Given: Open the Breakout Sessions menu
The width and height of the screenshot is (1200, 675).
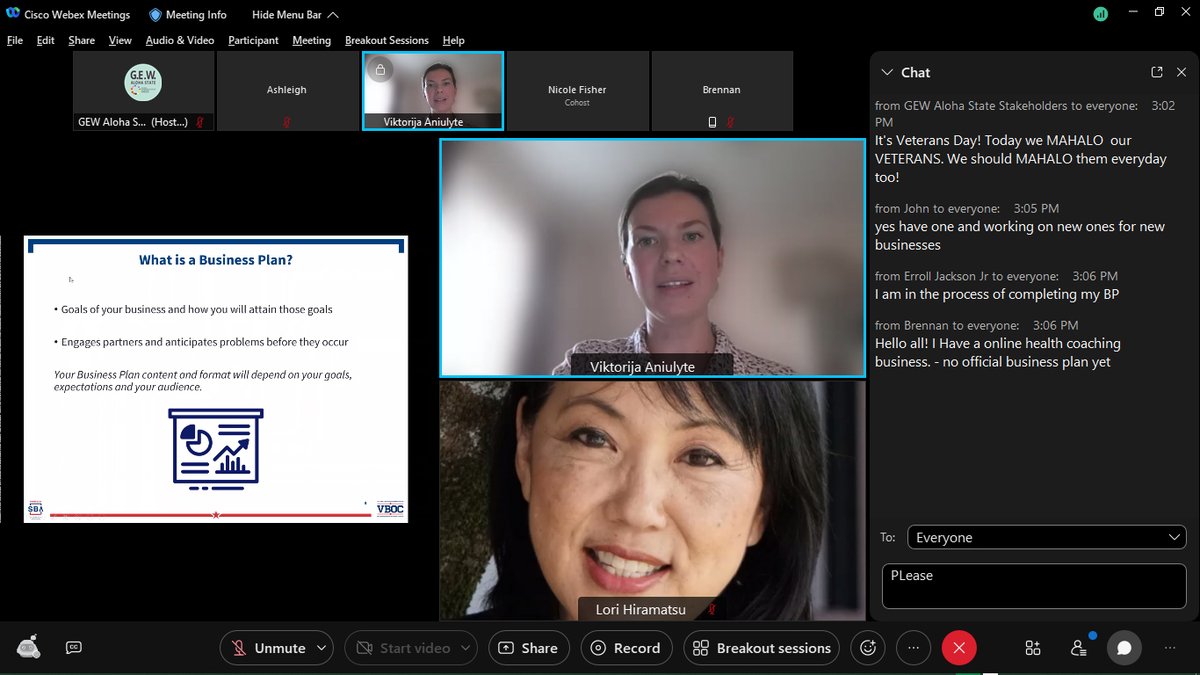Looking at the screenshot, I should 387,41.
